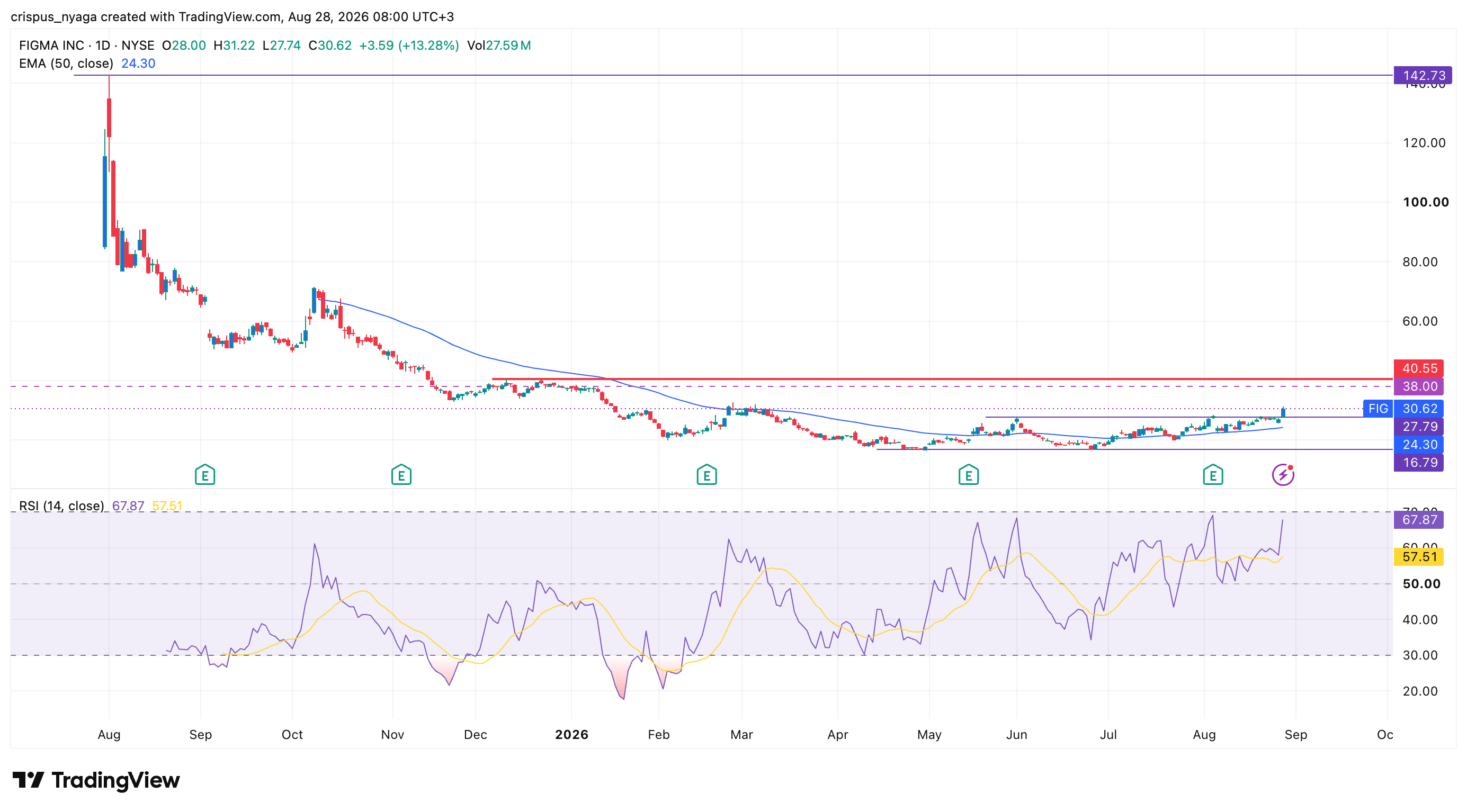
Task: Open the earnings marker for early September 2025
Action: (x=205, y=475)
